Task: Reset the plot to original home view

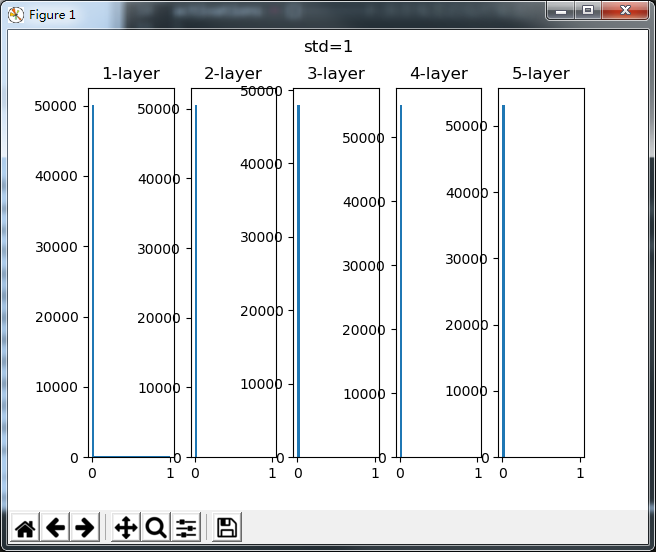Action: pos(25,527)
